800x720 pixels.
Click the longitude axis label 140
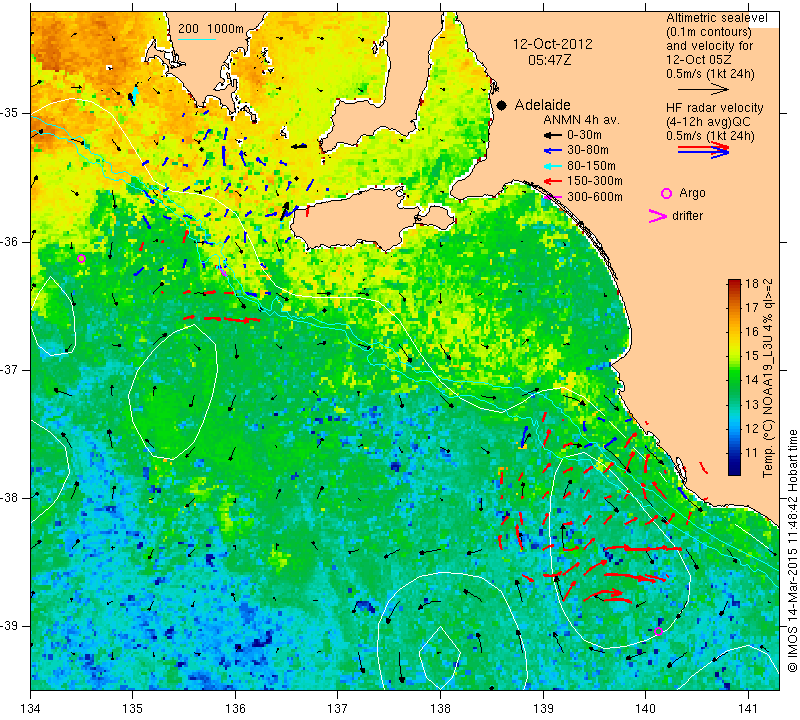tap(646, 709)
